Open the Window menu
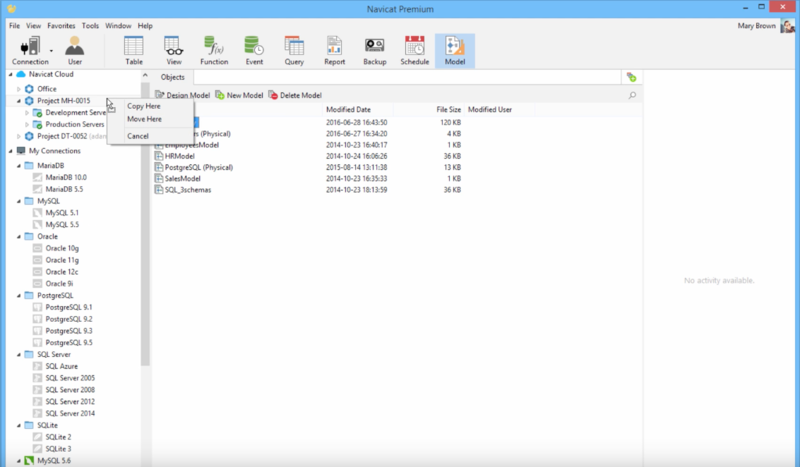 coord(118,26)
